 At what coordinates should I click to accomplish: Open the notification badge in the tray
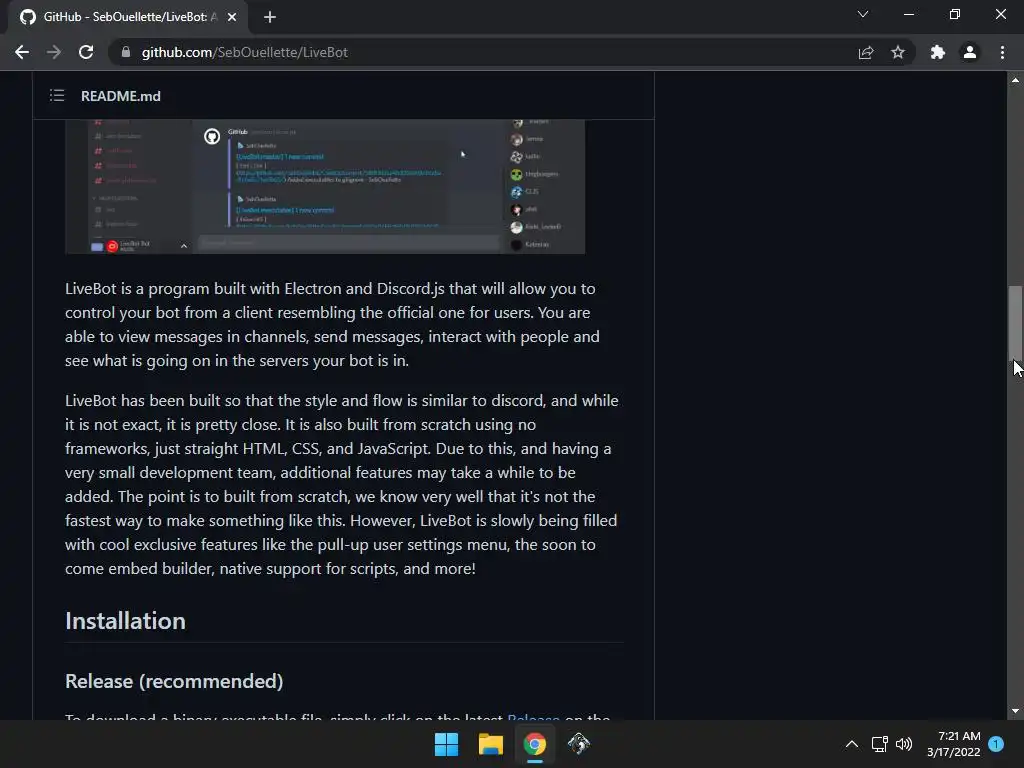pyautogui.click(x=996, y=744)
